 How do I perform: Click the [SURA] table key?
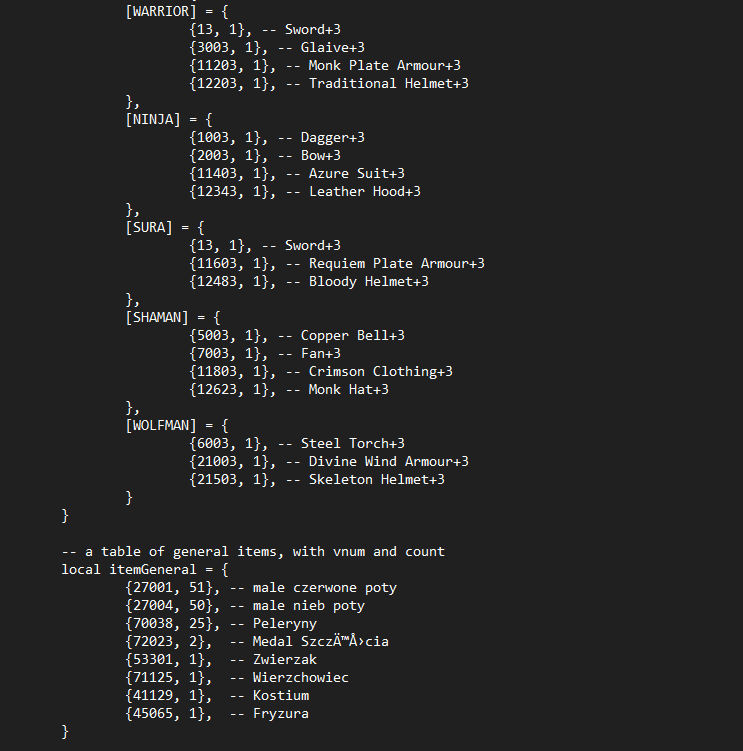tap(150, 227)
